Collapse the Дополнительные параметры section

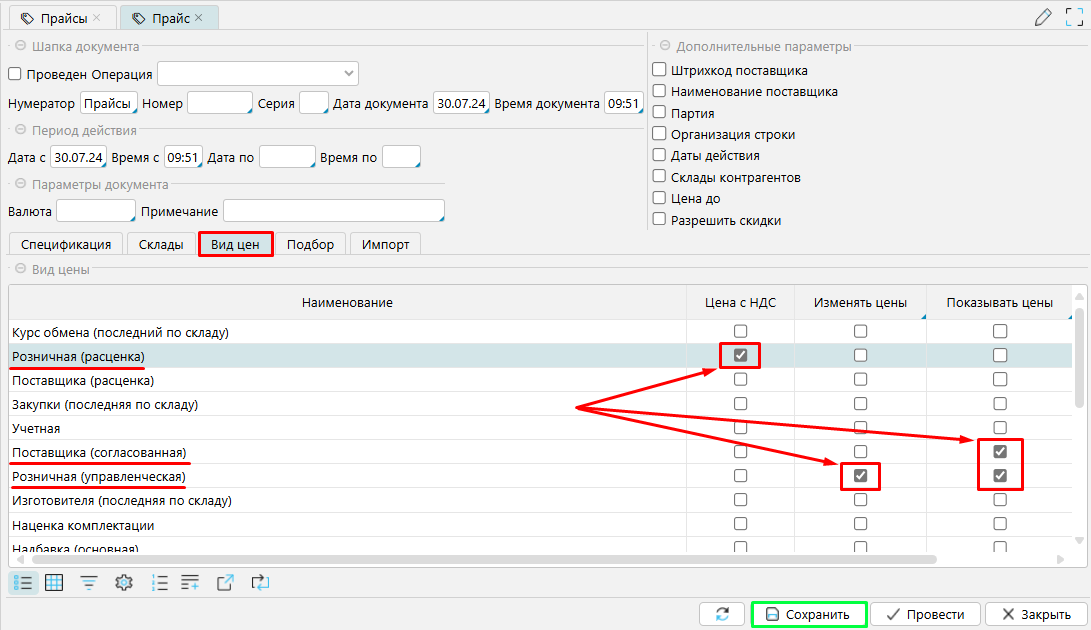tap(663, 46)
